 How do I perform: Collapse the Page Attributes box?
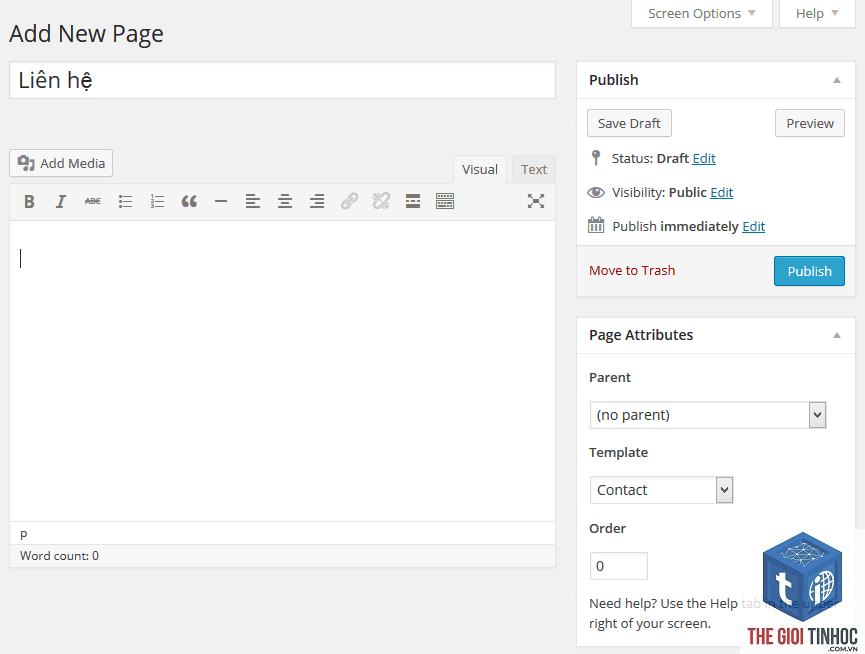pyautogui.click(x=837, y=335)
